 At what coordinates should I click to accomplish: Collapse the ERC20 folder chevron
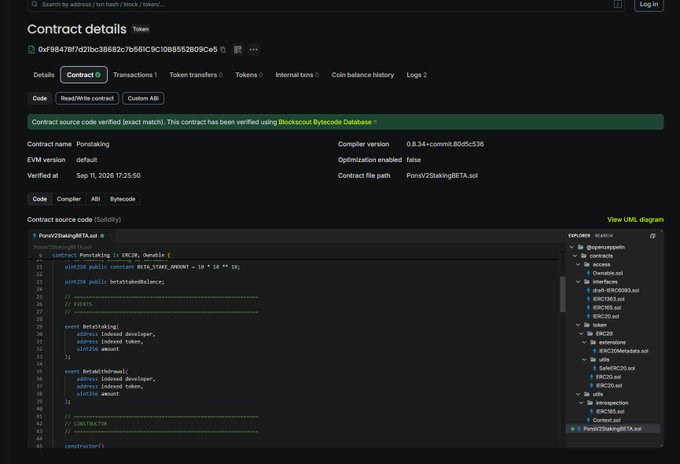click(x=581, y=333)
